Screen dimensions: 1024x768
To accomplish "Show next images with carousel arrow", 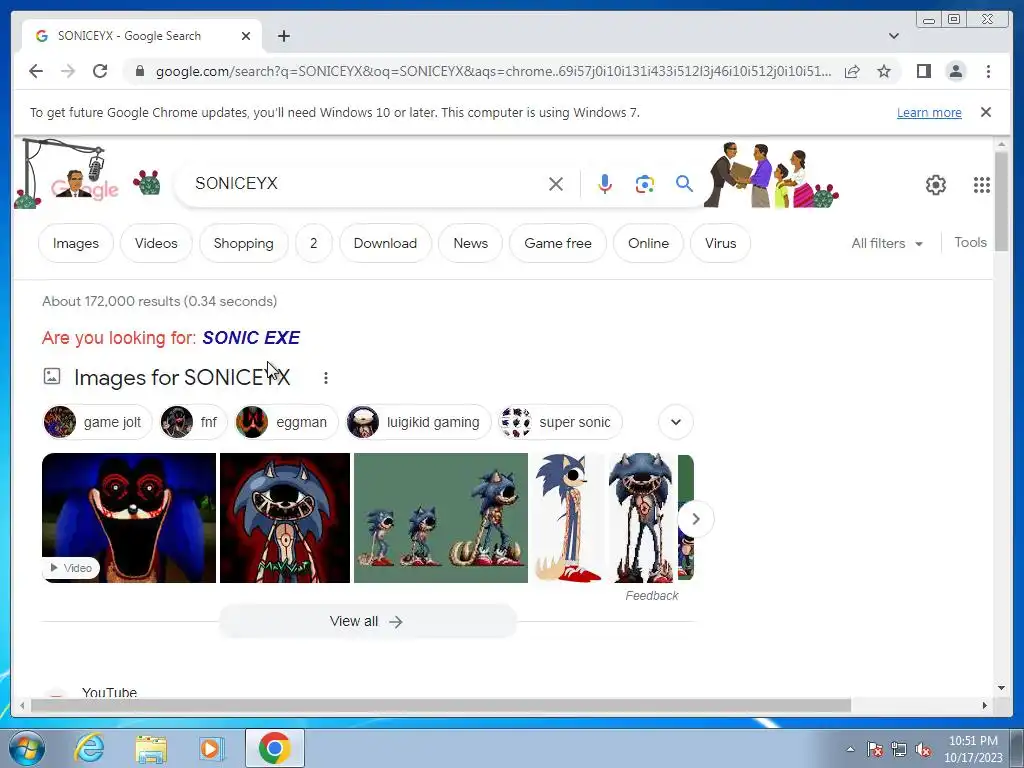I will [696, 519].
